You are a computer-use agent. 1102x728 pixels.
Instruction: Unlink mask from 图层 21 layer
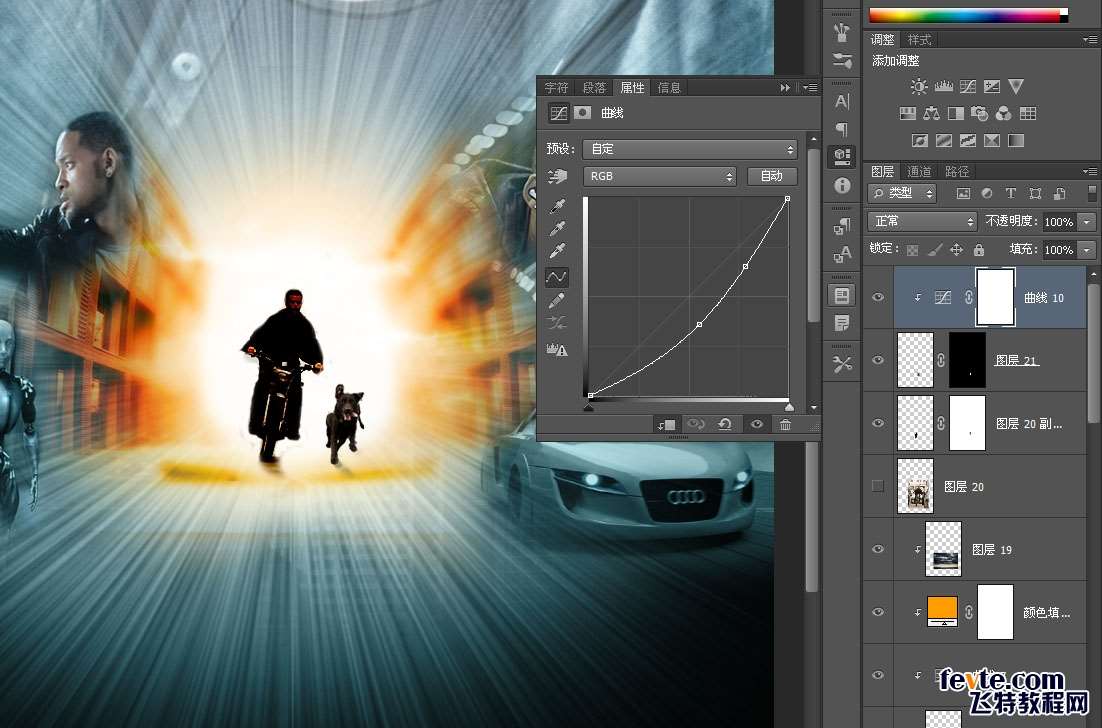[940, 360]
